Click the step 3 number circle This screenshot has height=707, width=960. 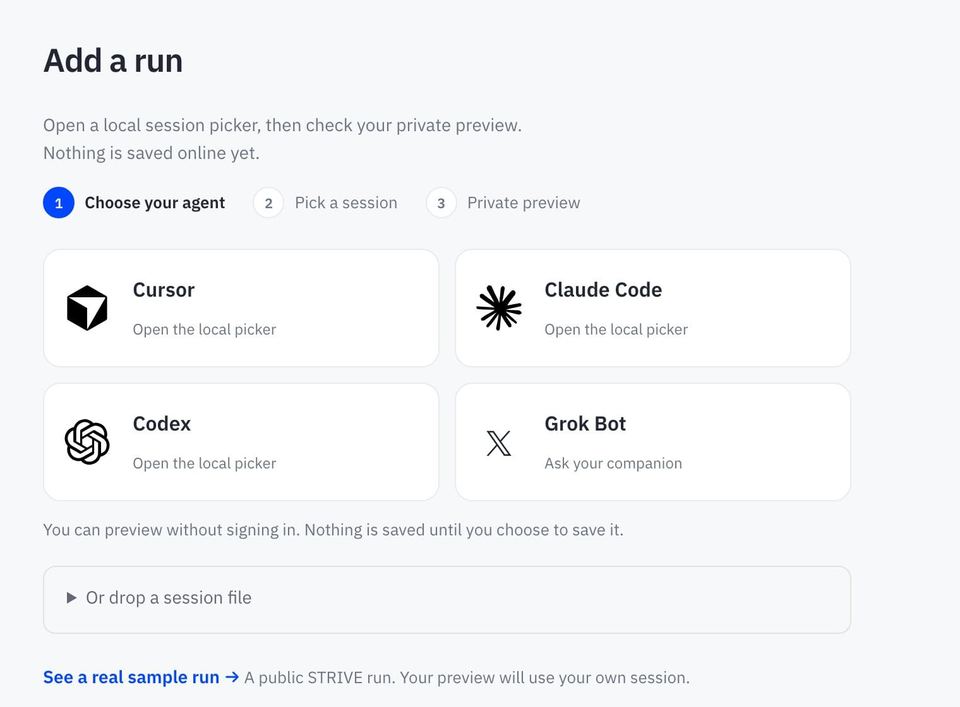click(441, 203)
